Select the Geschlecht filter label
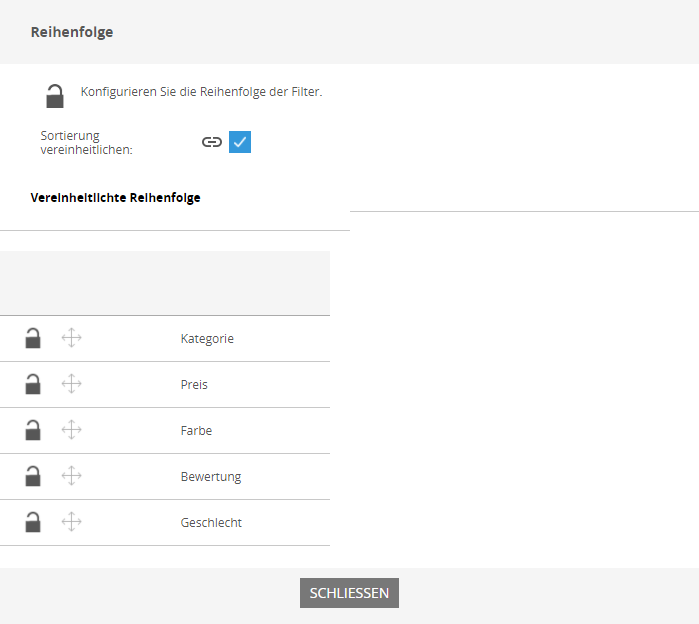 point(211,522)
